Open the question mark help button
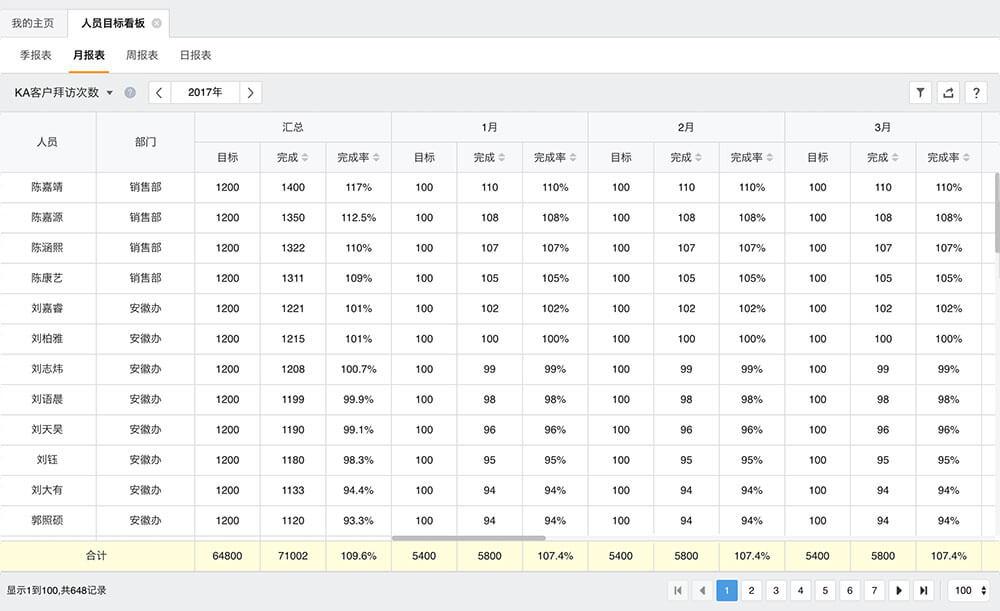 click(x=976, y=92)
